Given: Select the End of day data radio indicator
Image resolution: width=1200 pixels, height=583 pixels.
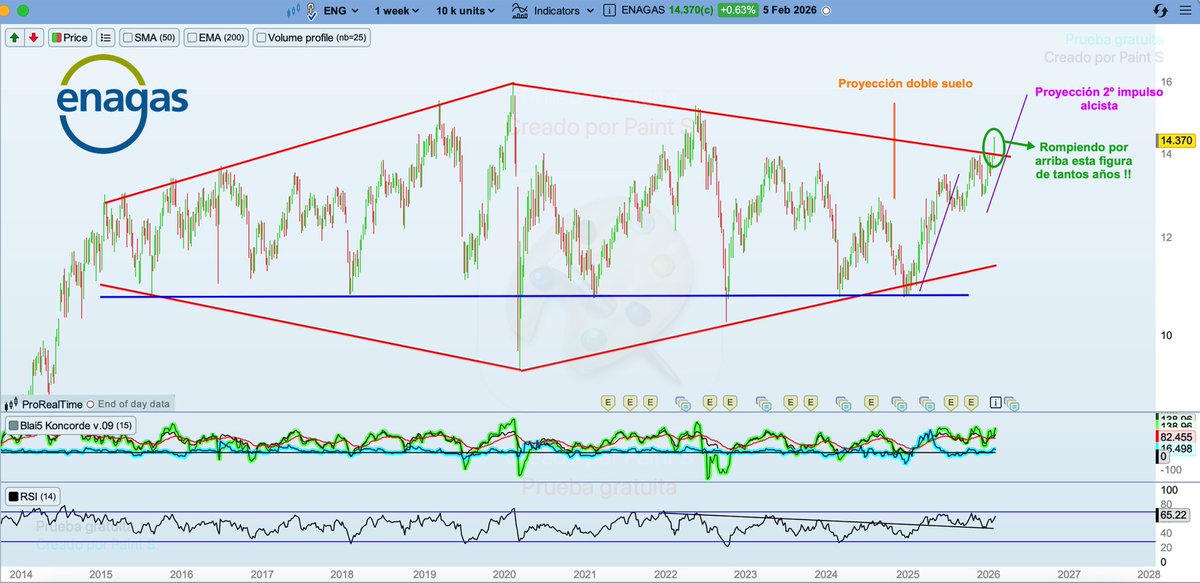Looking at the screenshot, I should (x=91, y=404).
